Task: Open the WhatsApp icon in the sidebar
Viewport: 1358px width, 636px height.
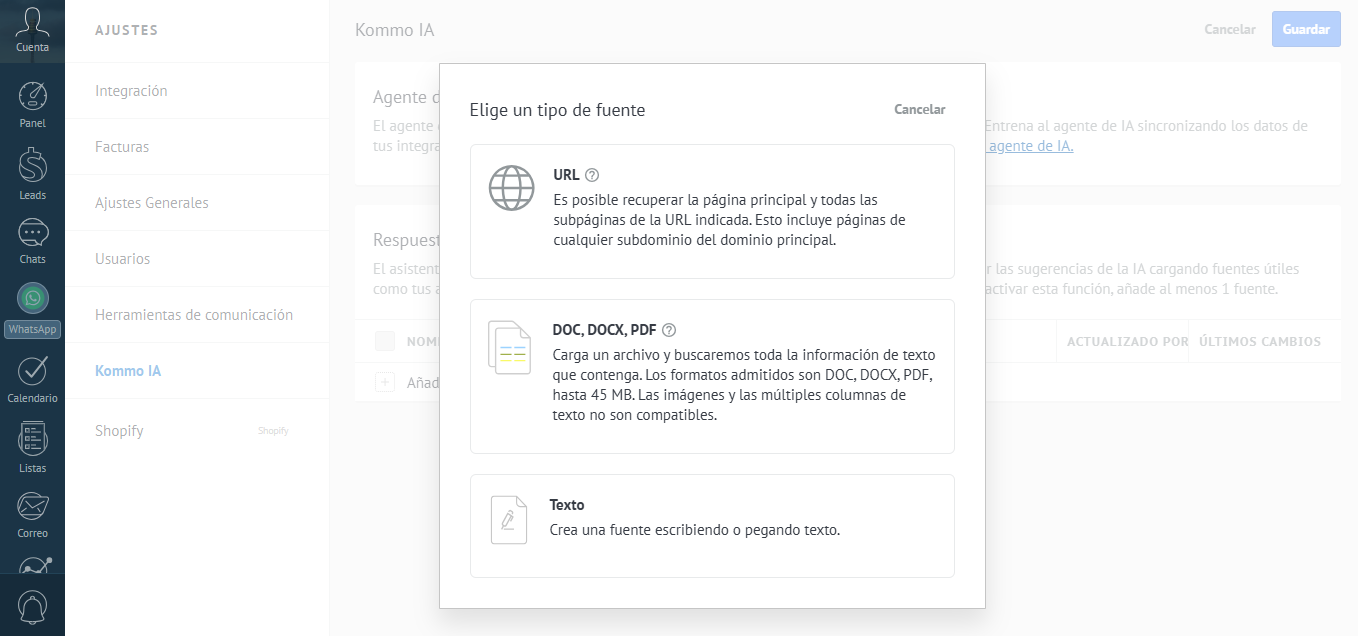Action: [32, 298]
